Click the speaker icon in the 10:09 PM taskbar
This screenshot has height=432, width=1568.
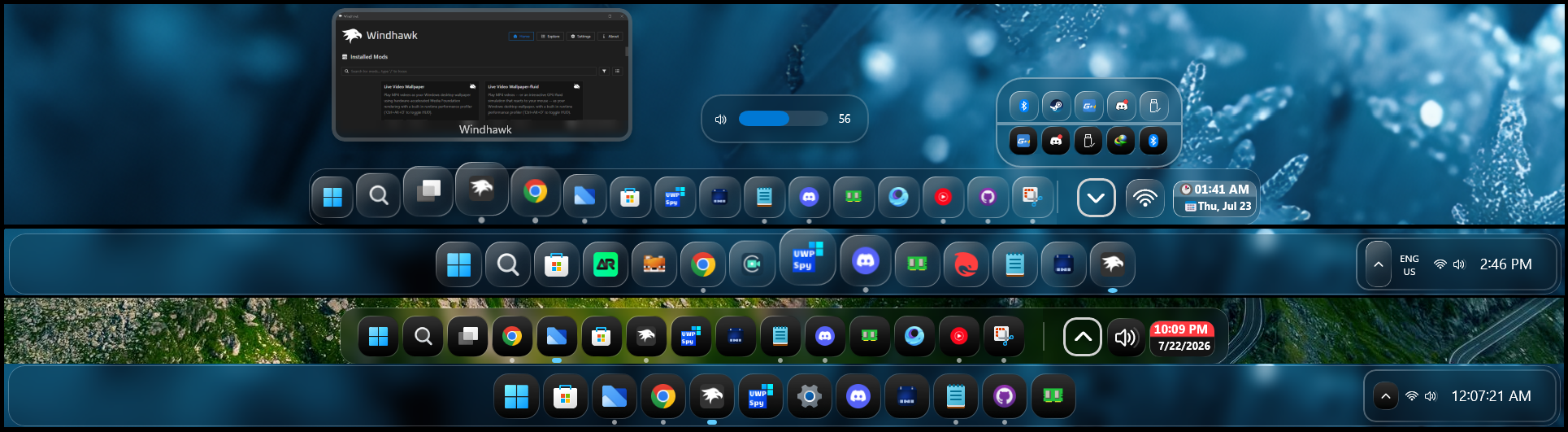1126,337
